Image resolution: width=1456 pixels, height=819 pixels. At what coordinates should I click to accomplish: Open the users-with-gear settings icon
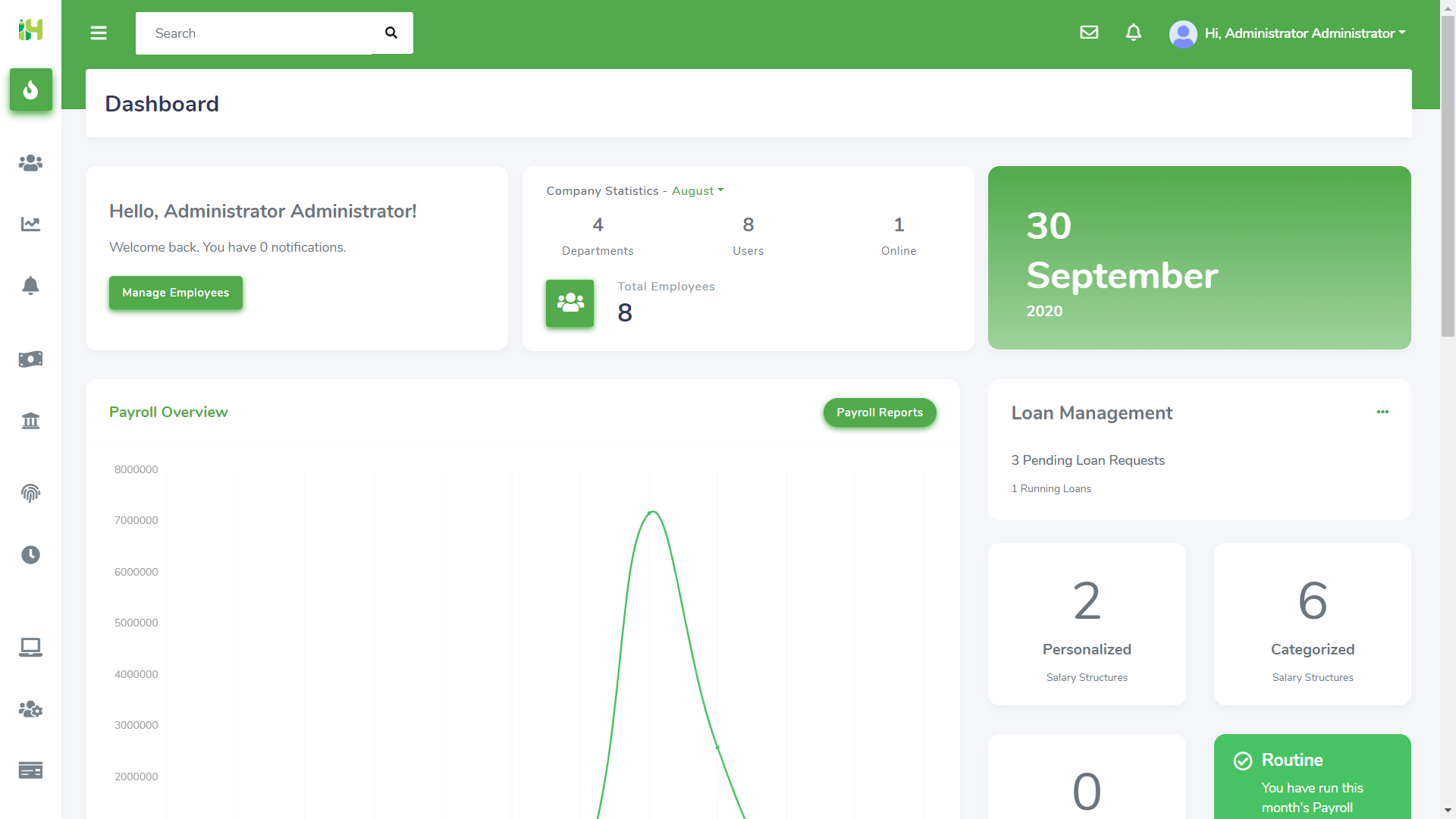pos(30,709)
